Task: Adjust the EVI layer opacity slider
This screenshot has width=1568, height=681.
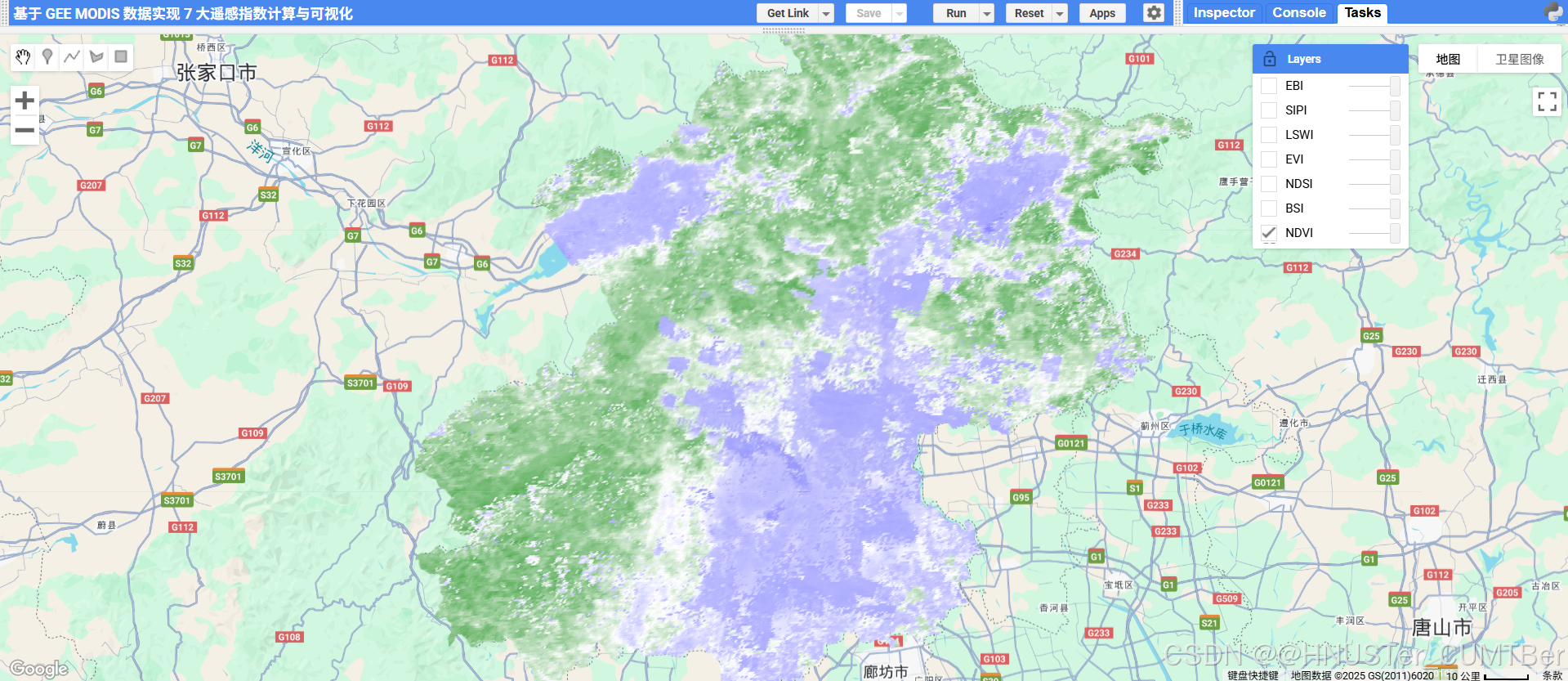Action: pos(1374,159)
